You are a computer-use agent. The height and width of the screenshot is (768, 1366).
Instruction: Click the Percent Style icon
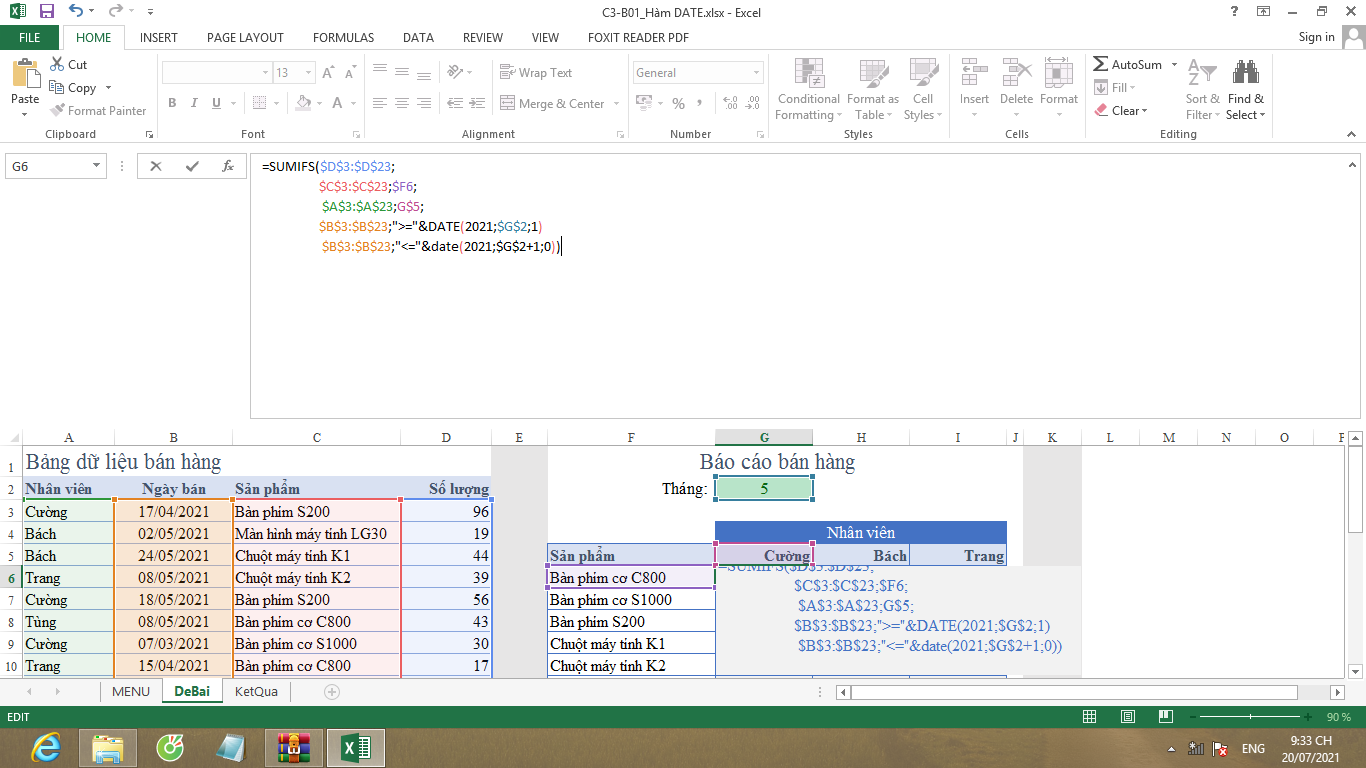(x=678, y=103)
